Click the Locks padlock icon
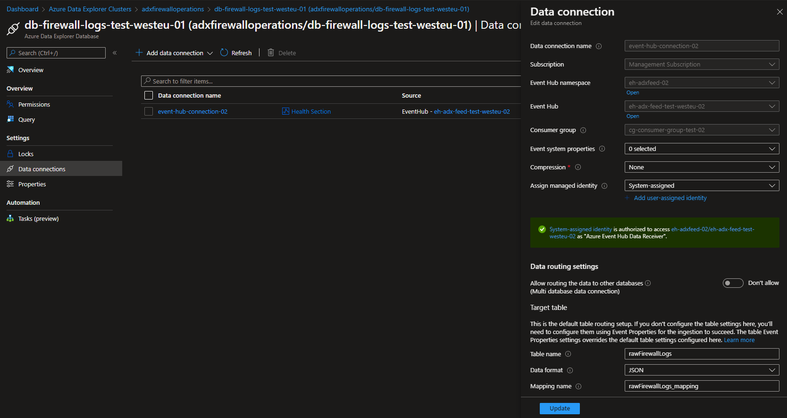 click(10, 154)
